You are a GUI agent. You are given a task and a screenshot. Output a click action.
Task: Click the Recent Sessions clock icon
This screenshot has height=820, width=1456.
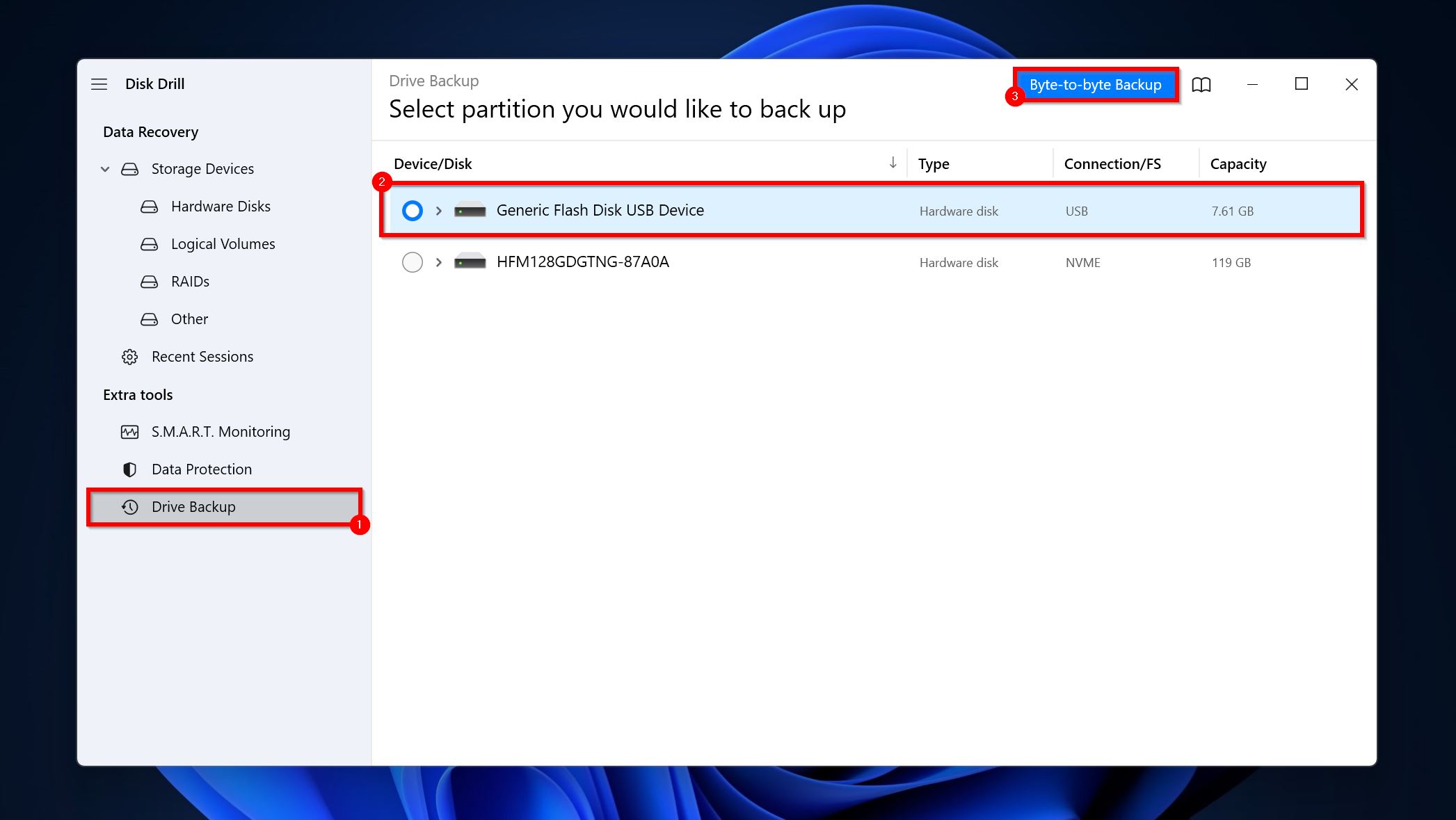point(128,356)
